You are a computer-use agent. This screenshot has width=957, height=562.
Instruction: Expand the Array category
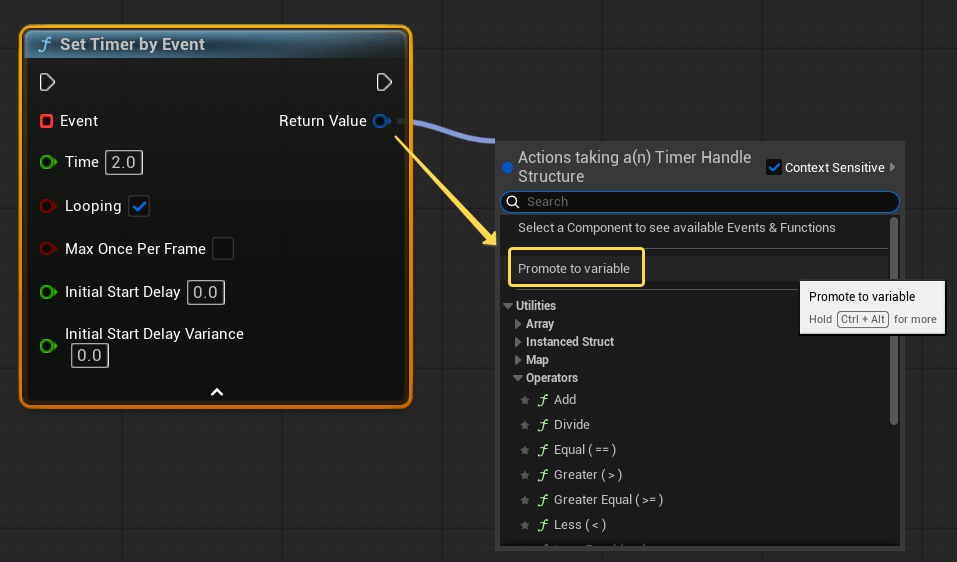pyautogui.click(x=518, y=324)
